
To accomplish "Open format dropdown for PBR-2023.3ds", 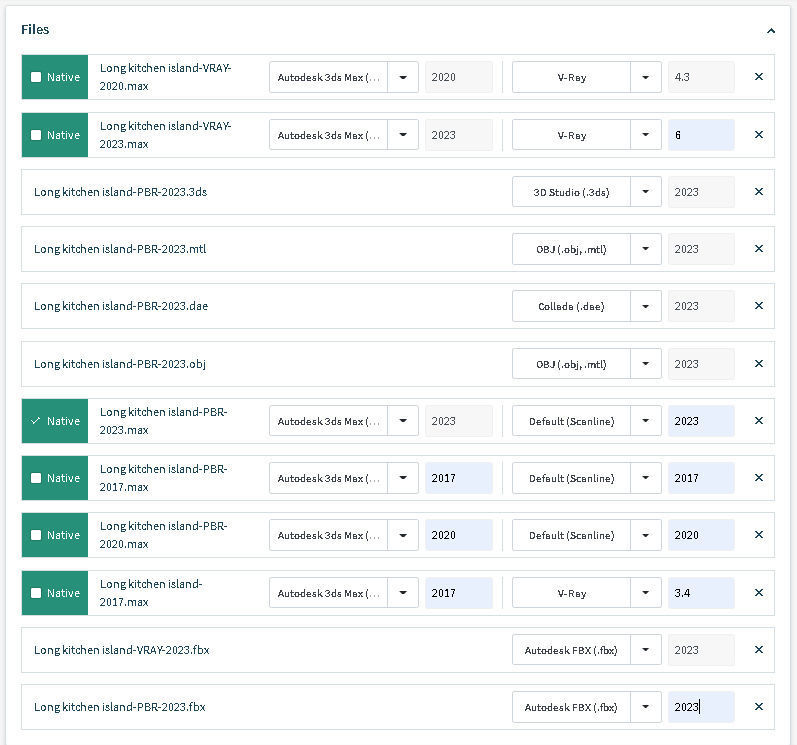I will point(646,192).
